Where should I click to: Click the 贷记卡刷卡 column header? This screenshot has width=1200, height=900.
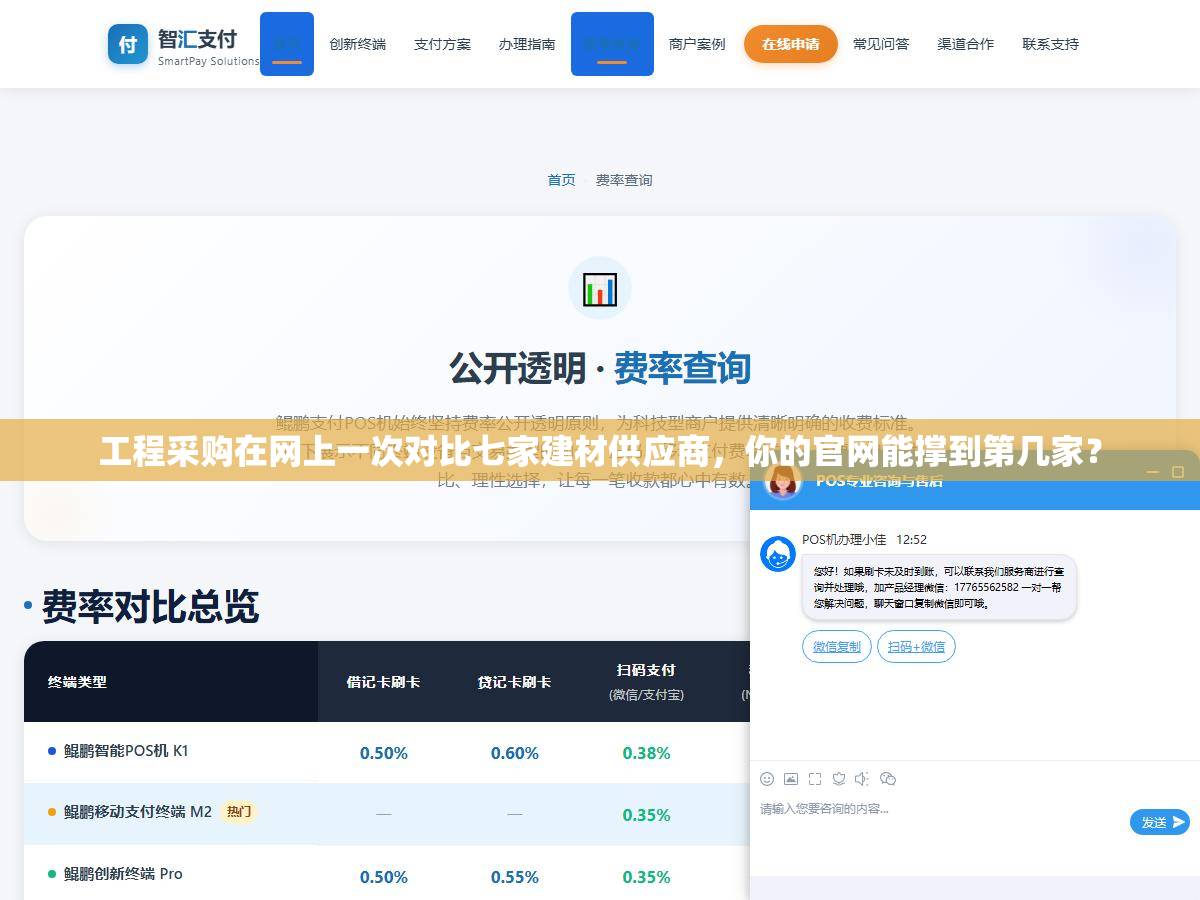coord(514,682)
